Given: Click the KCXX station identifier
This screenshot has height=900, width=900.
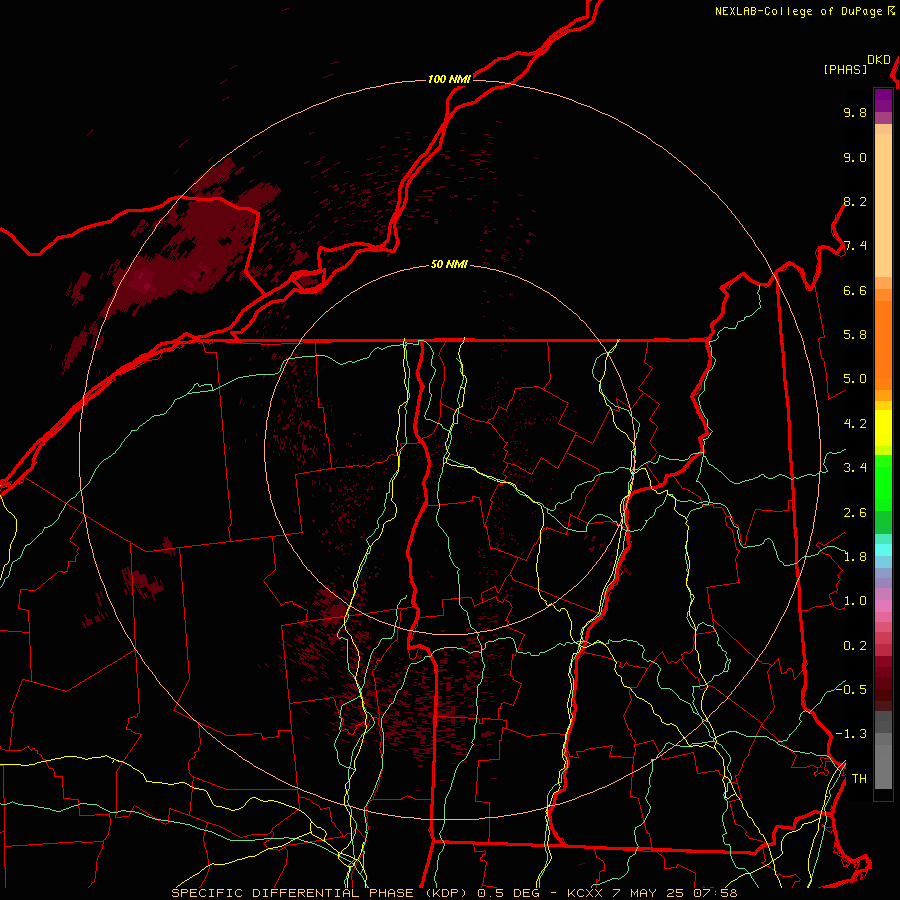Looking at the screenshot, I should (585, 893).
